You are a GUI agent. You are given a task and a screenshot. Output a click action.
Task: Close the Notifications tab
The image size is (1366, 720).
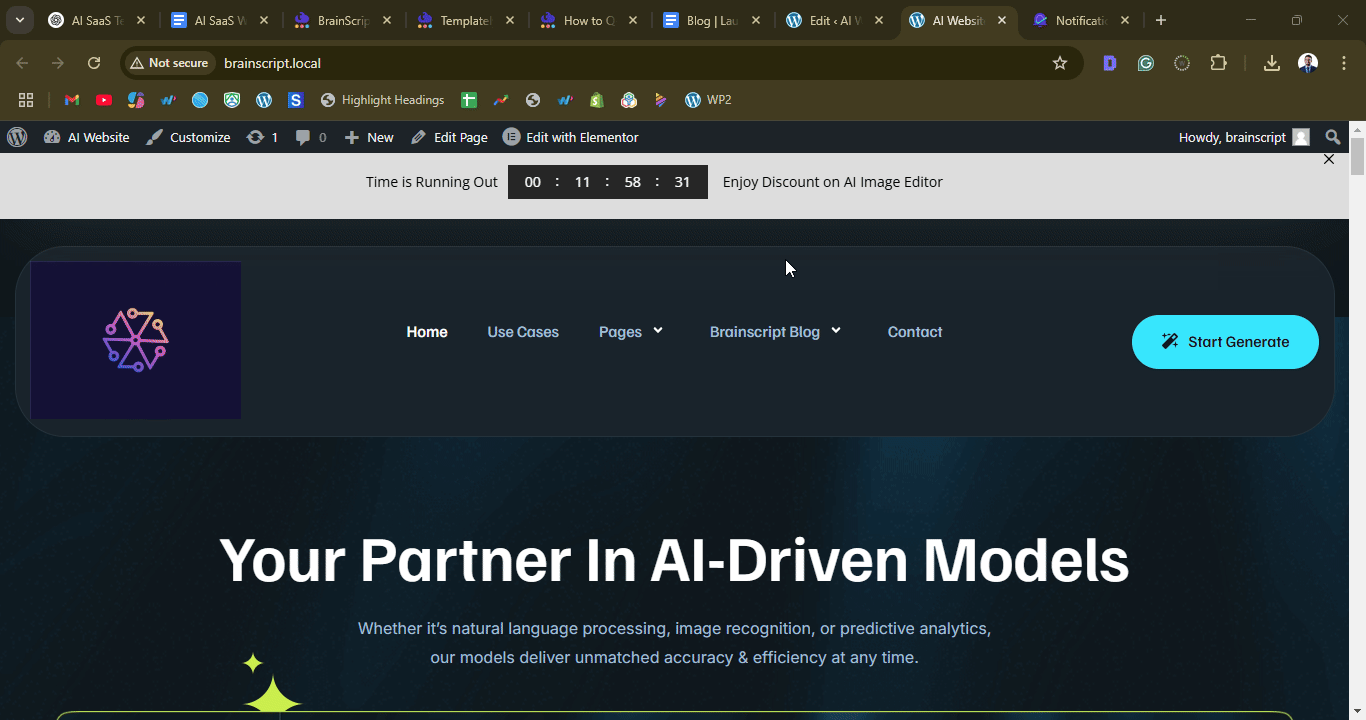1125,20
